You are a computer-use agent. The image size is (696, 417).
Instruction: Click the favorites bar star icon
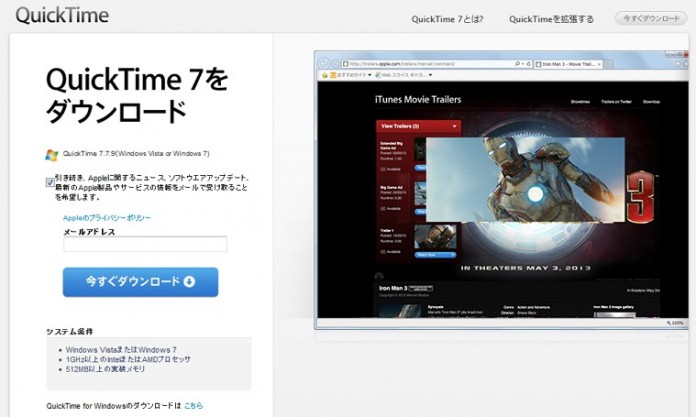coord(324,75)
